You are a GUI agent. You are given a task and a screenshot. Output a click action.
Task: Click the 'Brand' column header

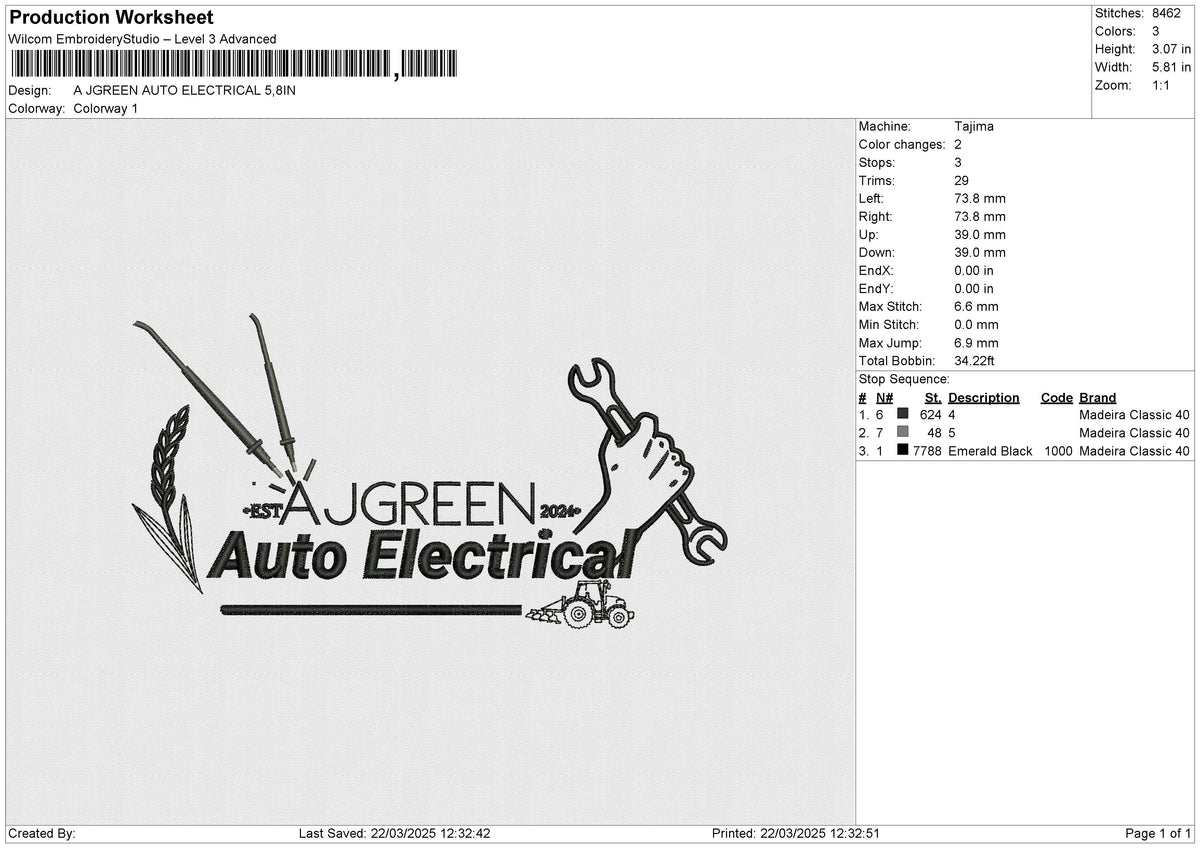pos(1098,397)
